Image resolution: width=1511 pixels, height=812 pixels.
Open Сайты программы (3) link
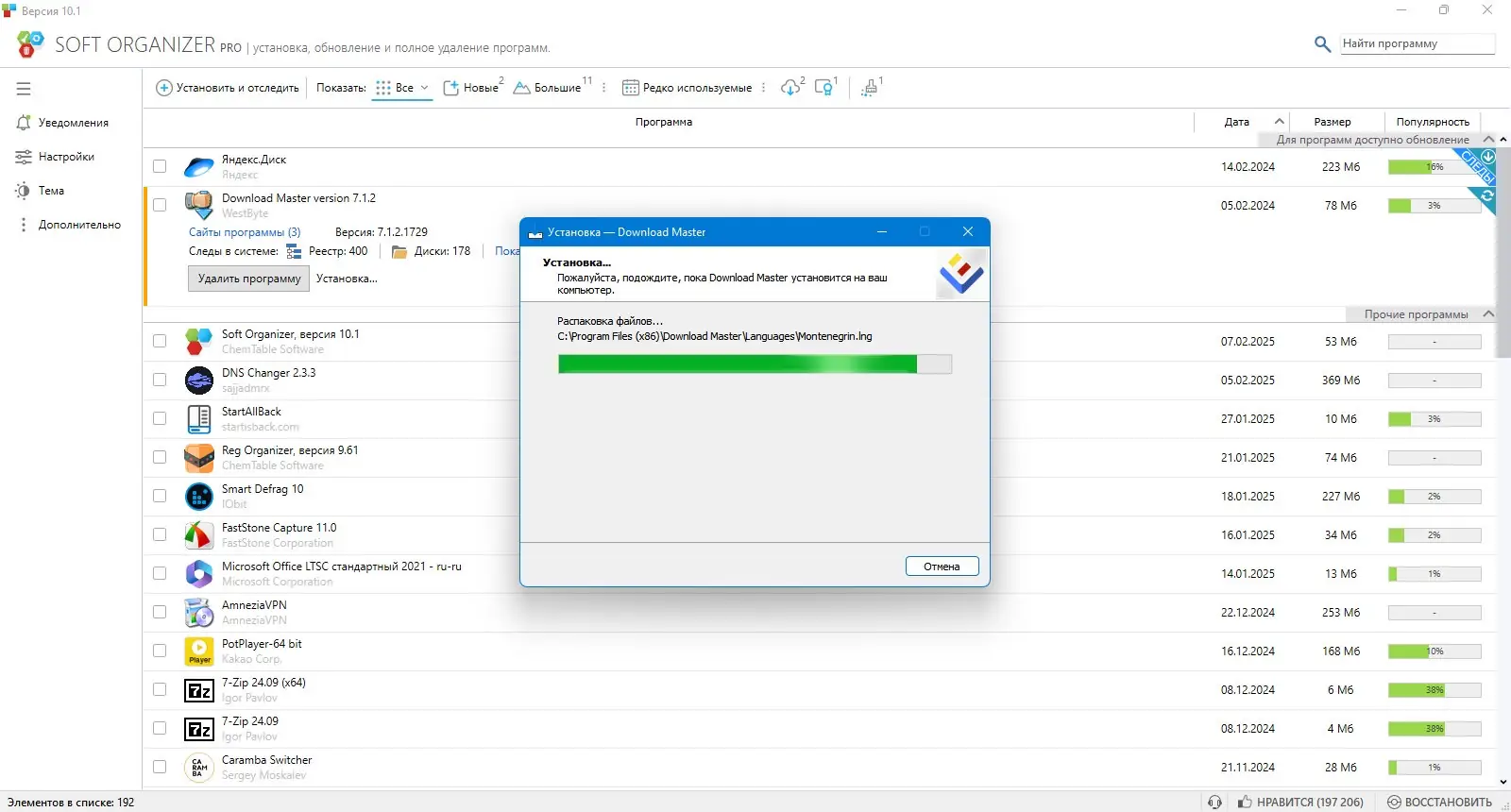[245, 232]
